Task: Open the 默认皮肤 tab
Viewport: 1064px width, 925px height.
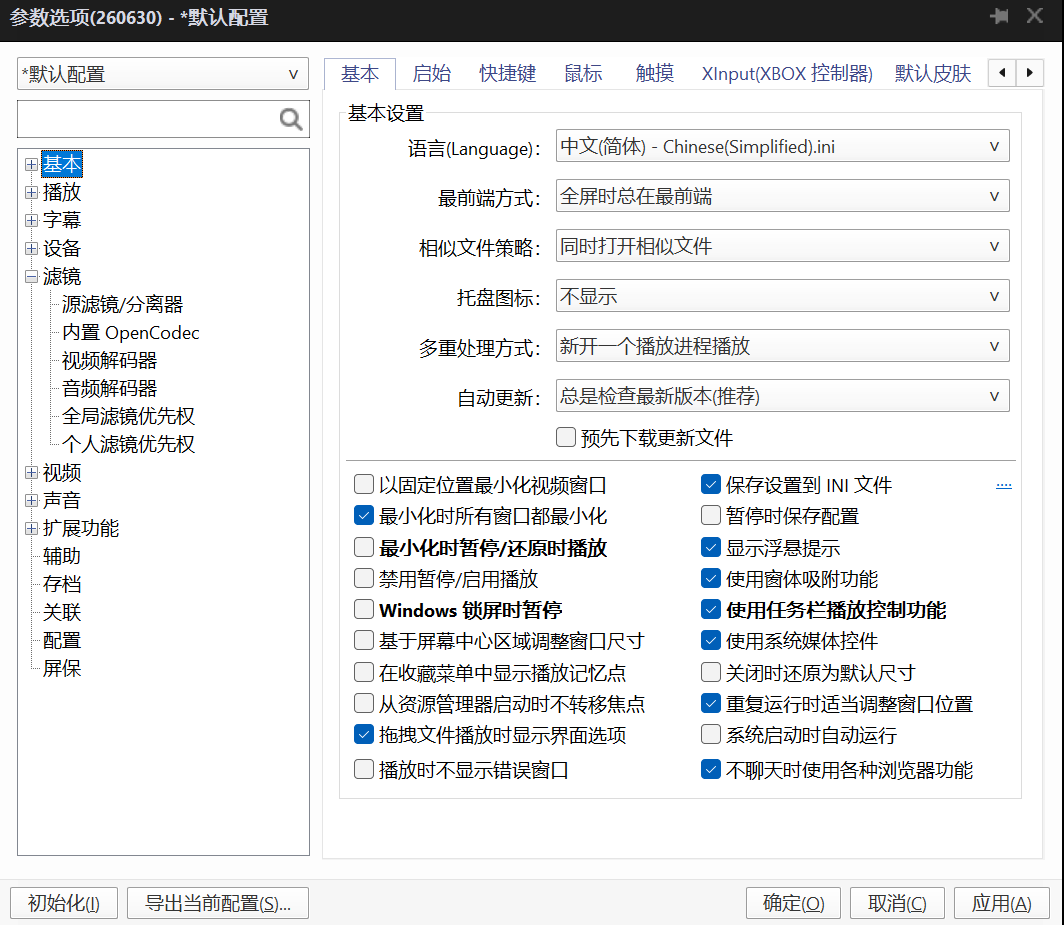Action: pyautogui.click(x=932, y=73)
